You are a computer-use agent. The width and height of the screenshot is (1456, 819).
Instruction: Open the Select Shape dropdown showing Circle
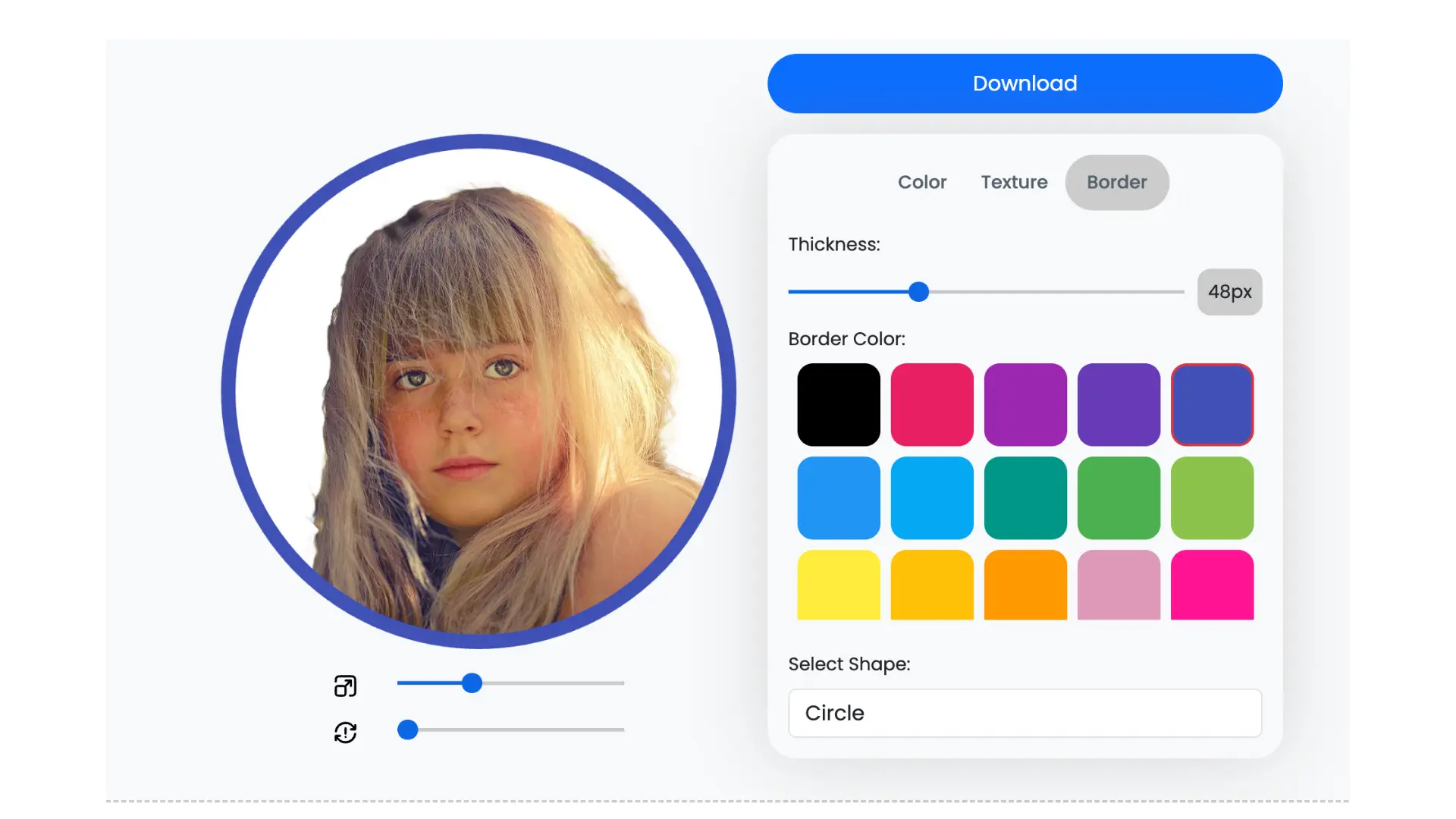tap(1025, 713)
